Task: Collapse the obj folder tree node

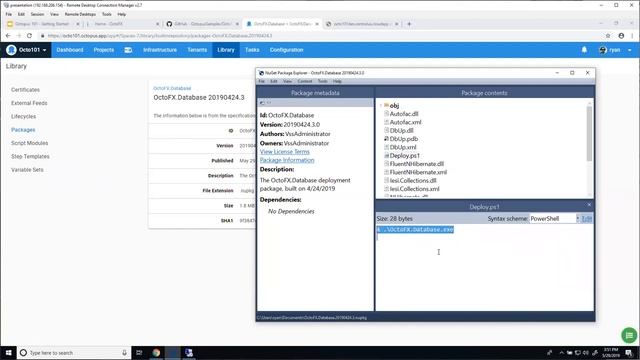Action: 381,105
